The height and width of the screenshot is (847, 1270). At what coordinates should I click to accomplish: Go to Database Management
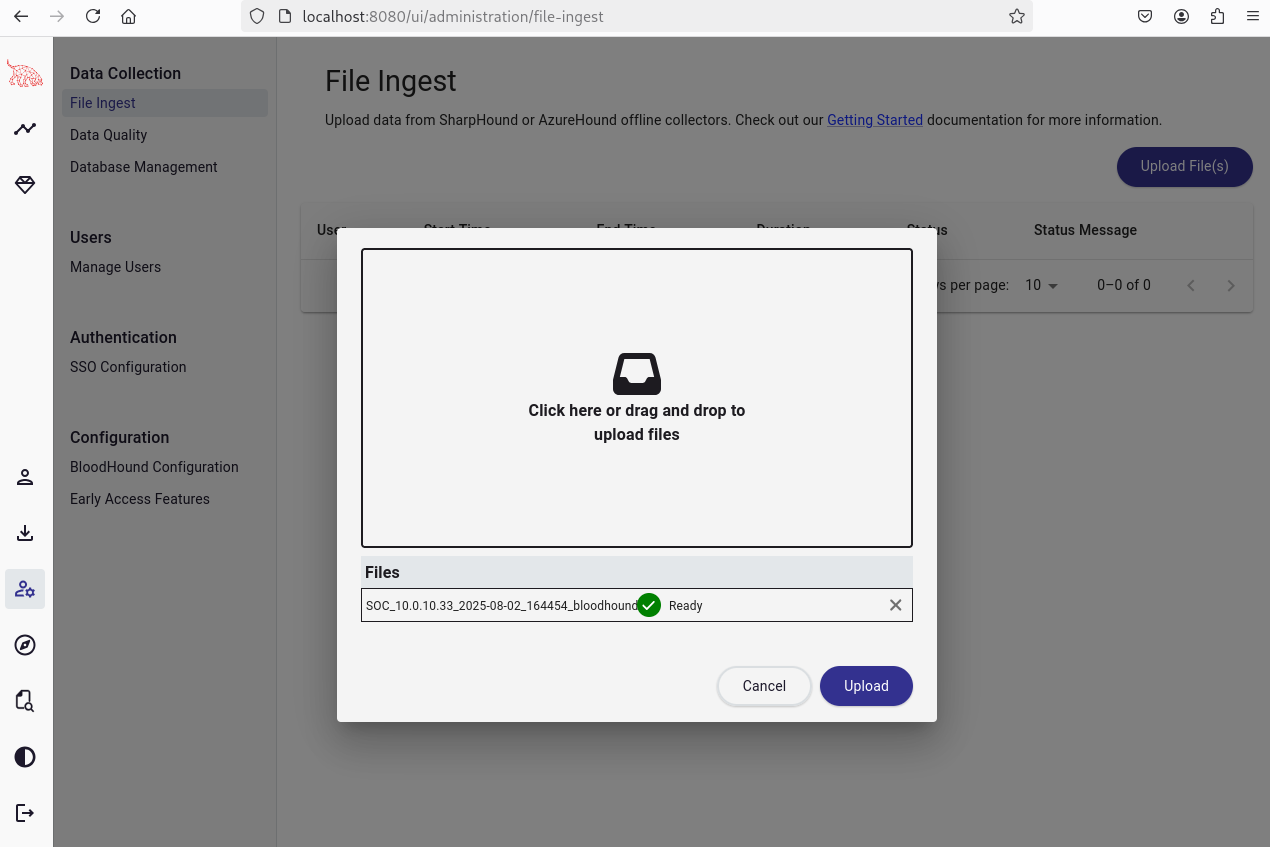(x=144, y=167)
